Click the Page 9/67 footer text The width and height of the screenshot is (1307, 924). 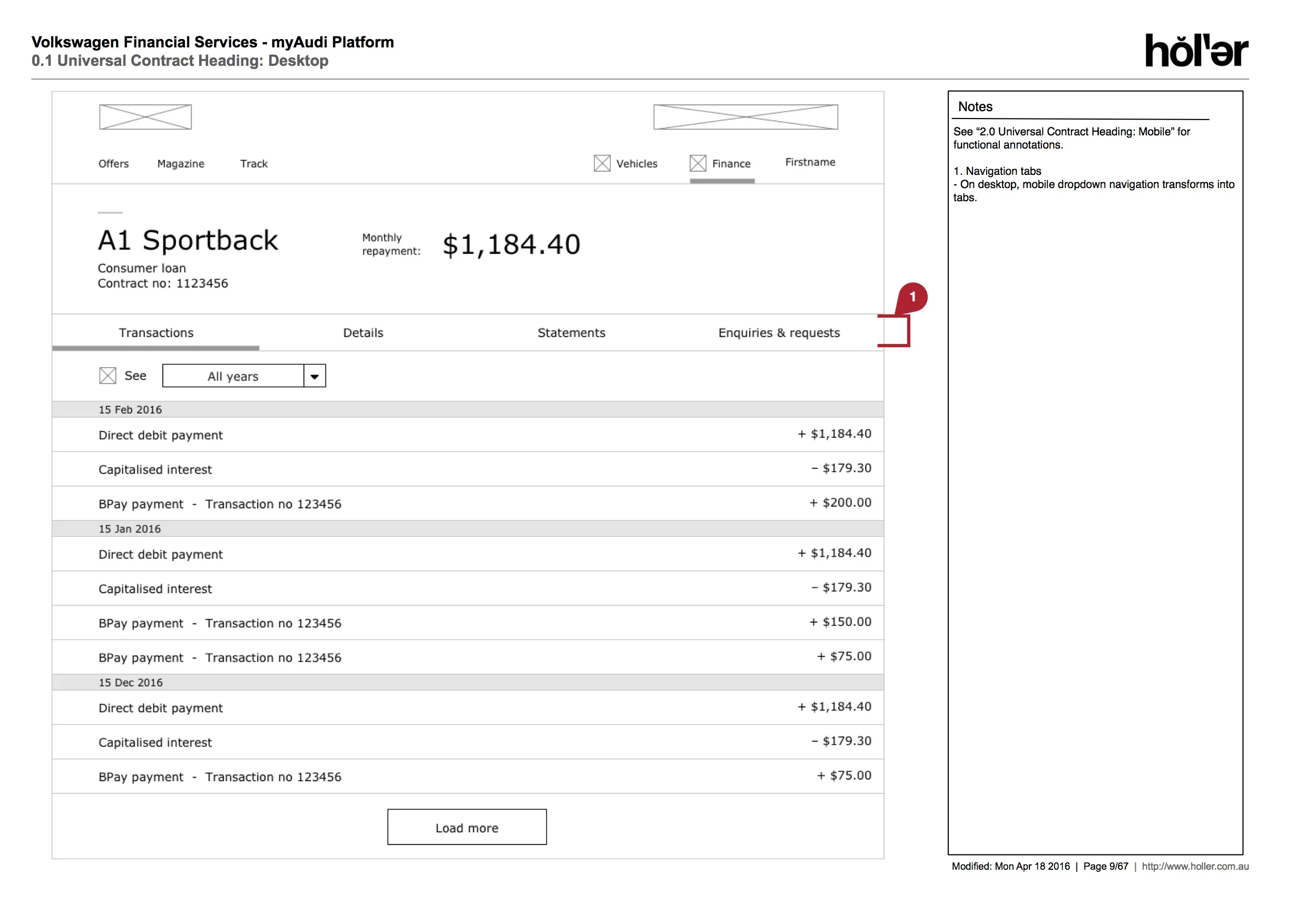click(x=1105, y=866)
